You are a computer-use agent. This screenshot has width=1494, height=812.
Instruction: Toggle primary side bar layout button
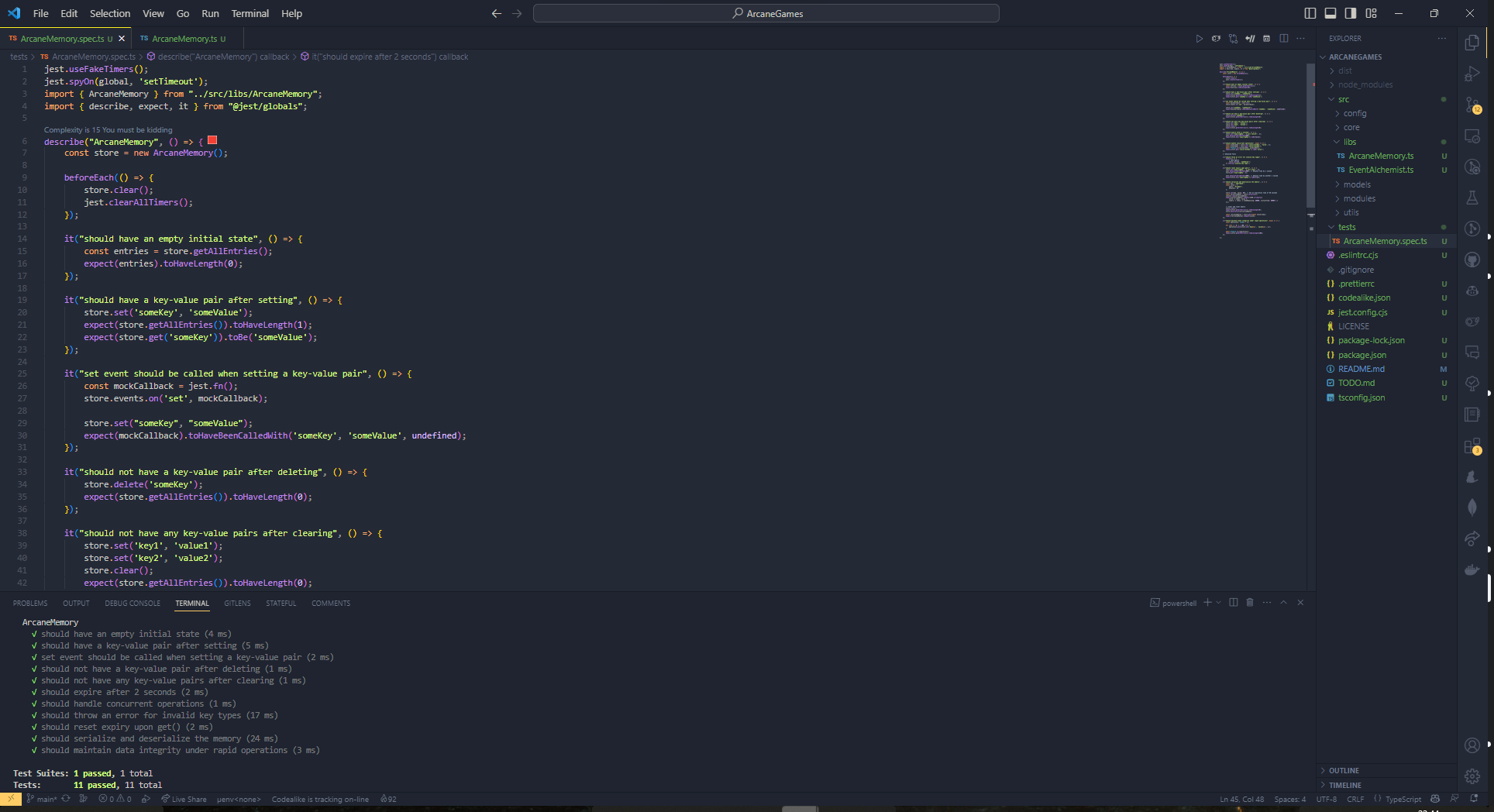click(1310, 13)
